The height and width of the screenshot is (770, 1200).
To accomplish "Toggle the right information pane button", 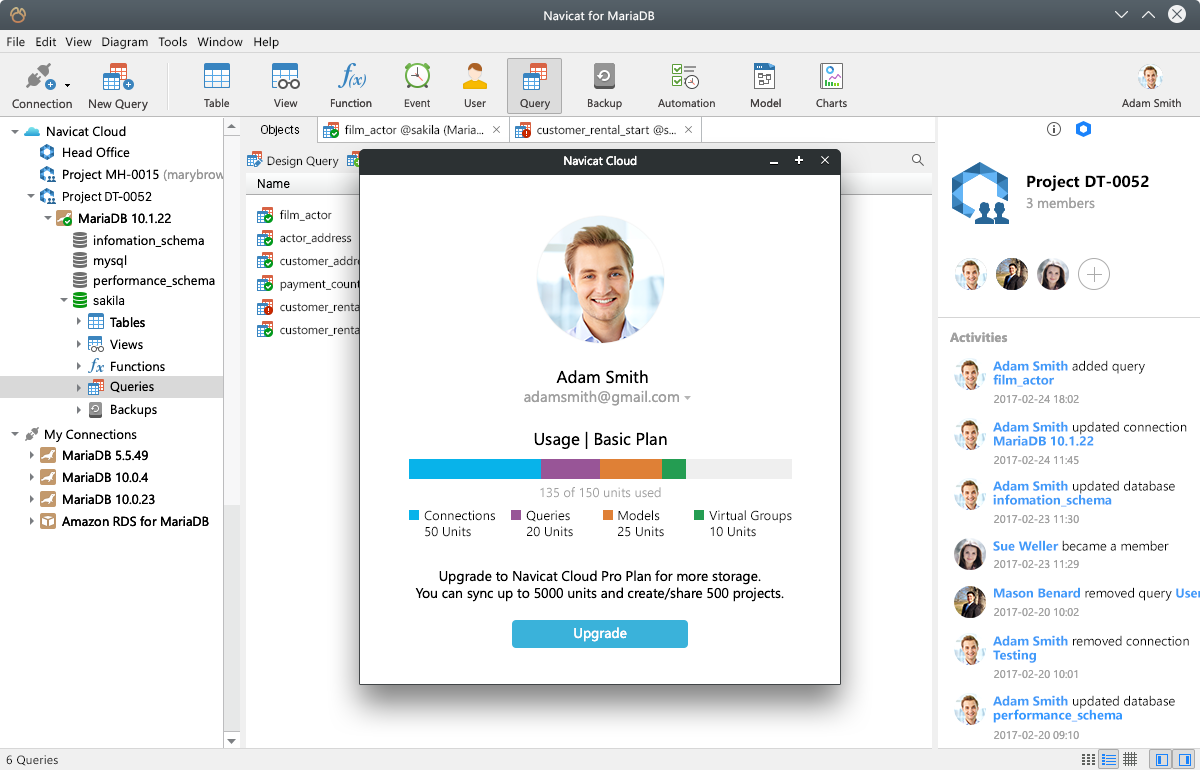I will point(1182,760).
